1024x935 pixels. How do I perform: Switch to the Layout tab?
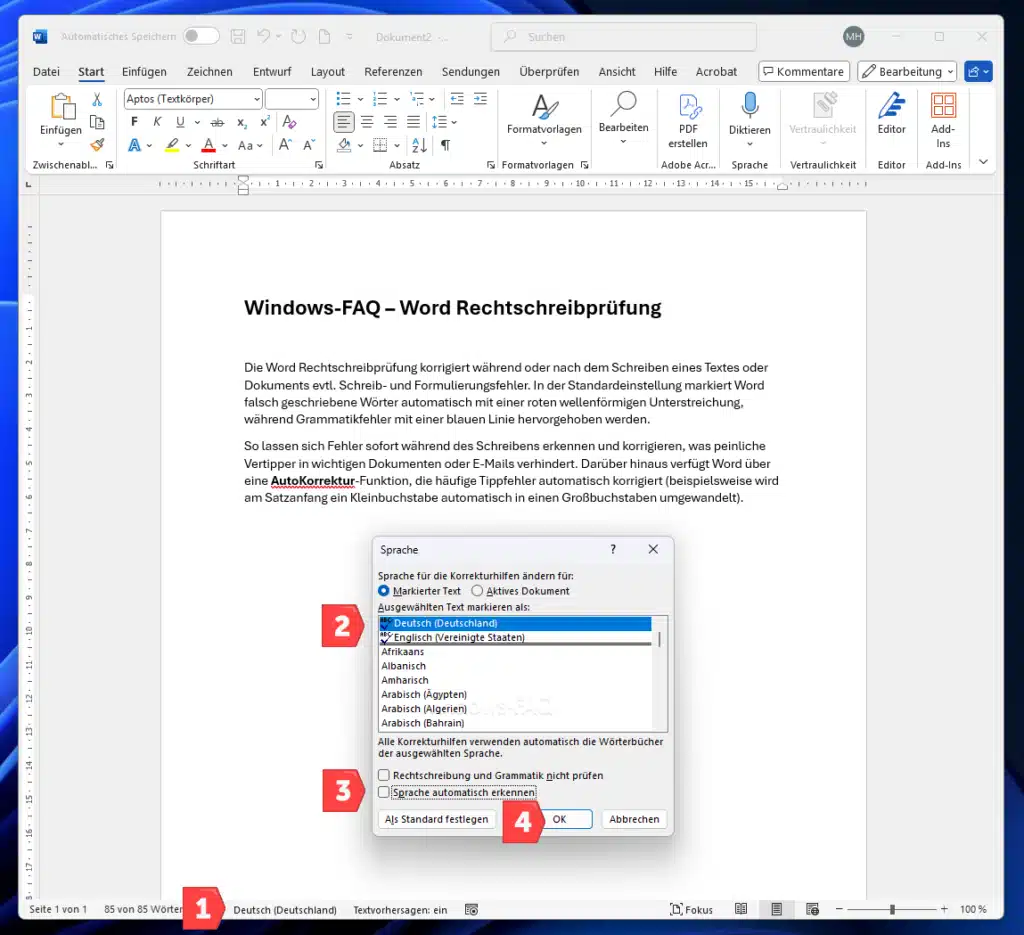[x=328, y=72]
